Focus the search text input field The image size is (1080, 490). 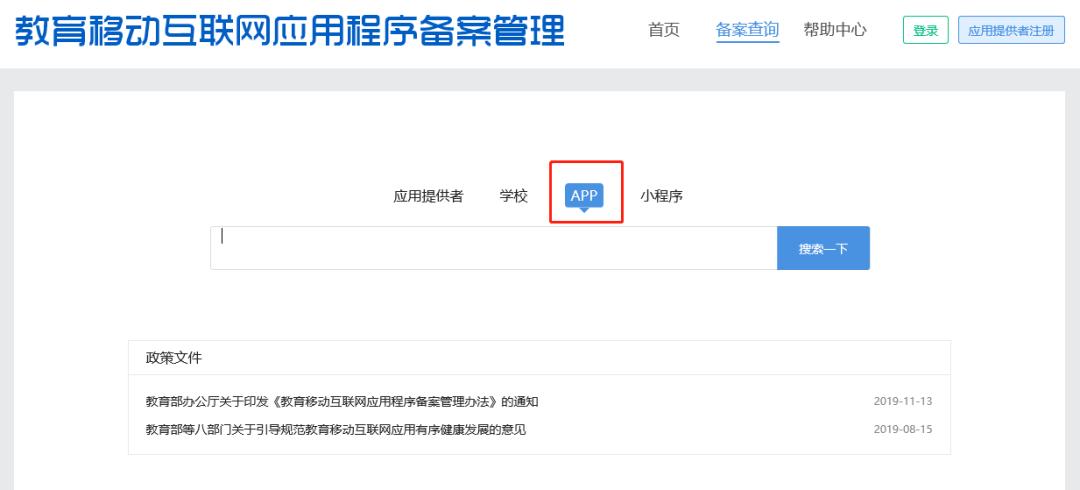(x=494, y=248)
